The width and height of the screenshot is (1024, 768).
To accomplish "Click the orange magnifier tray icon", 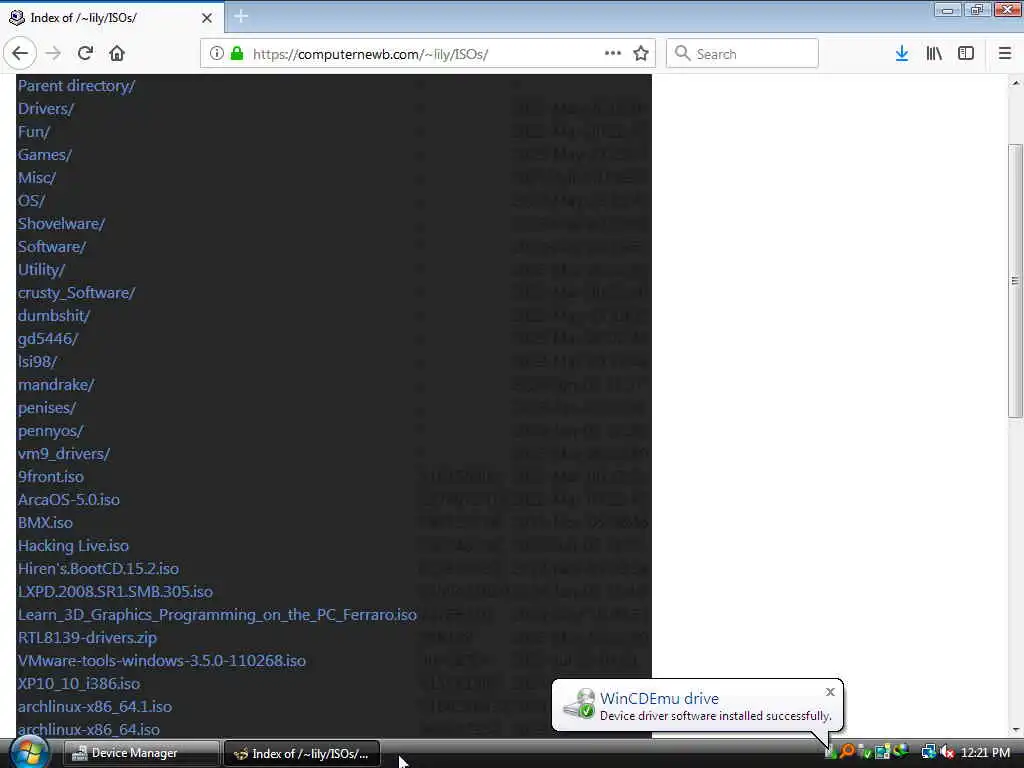I will (x=847, y=752).
